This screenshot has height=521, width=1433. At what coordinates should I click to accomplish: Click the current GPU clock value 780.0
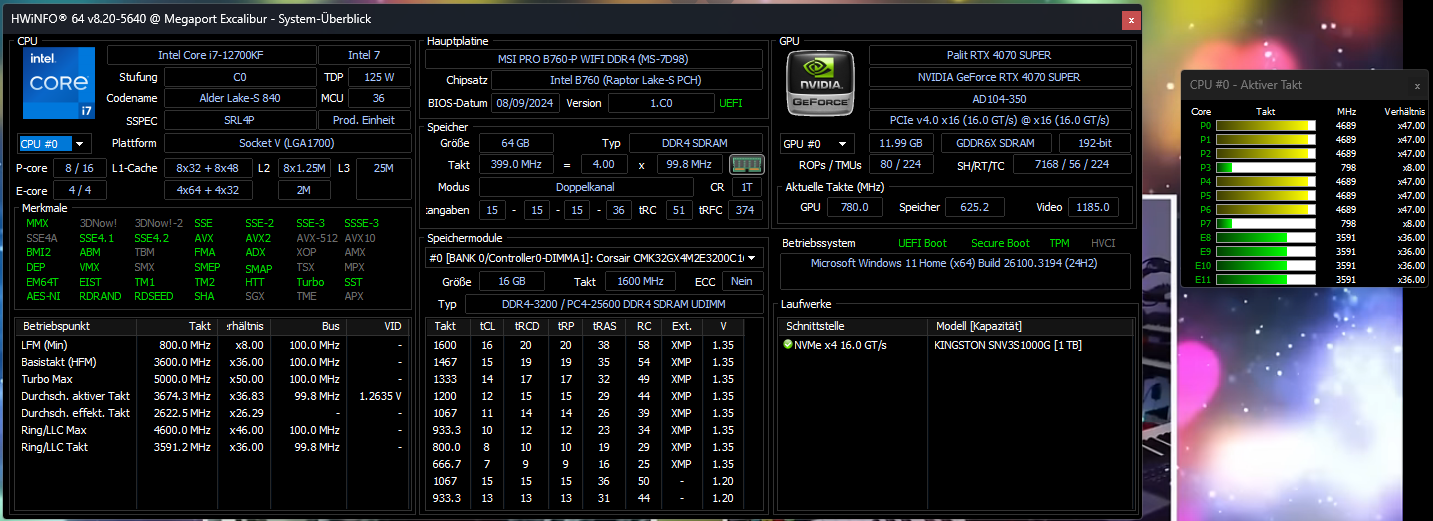(855, 207)
